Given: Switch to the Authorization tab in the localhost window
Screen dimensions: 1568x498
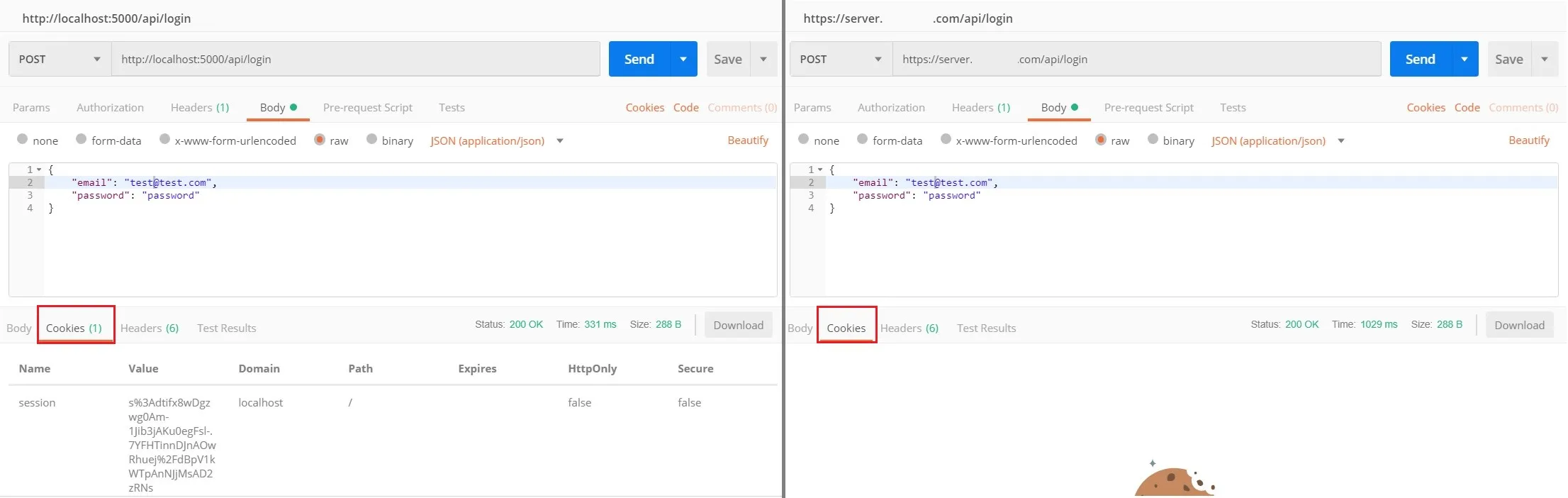Looking at the screenshot, I should tap(110, 107).
